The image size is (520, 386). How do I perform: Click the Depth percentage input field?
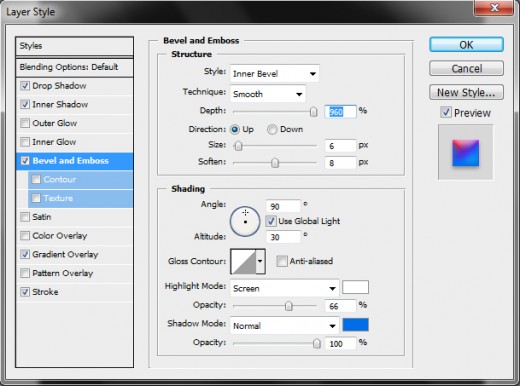pyautogui.click(x=340, y=112)
